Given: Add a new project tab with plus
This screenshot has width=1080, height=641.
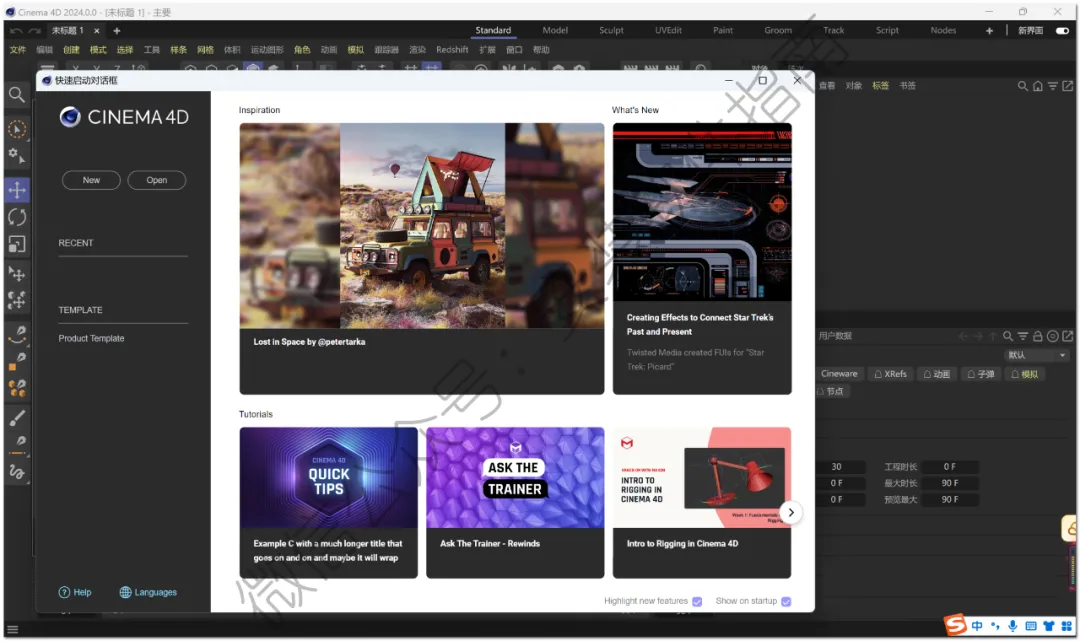Looking at the screenshot, I should 116,31.
